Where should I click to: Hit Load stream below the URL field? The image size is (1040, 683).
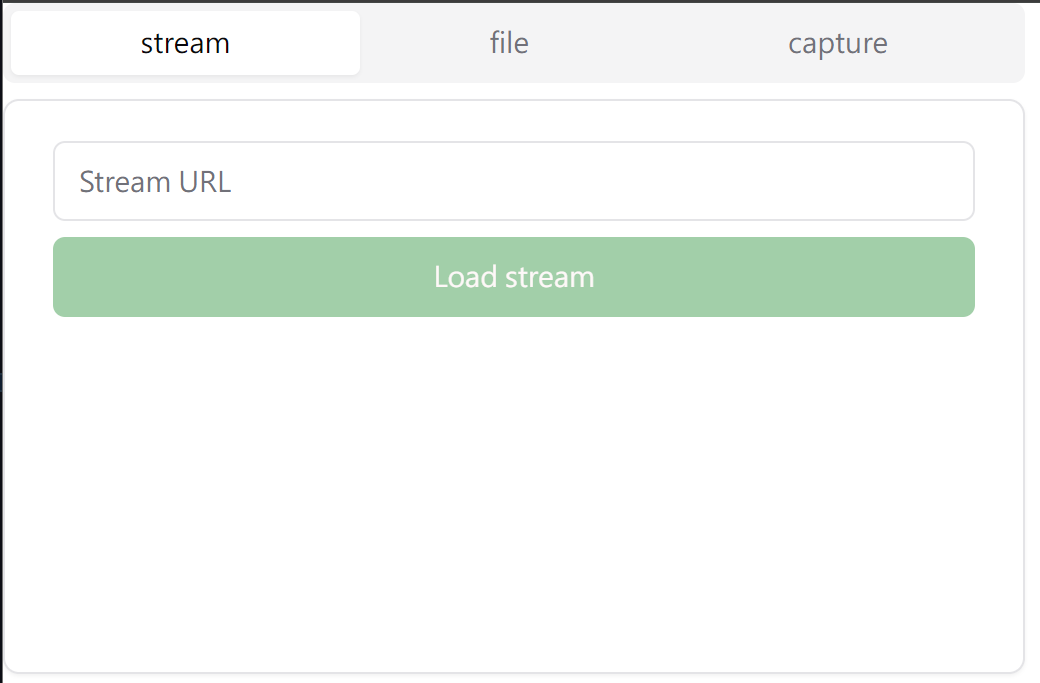click(x=513, y=277)
